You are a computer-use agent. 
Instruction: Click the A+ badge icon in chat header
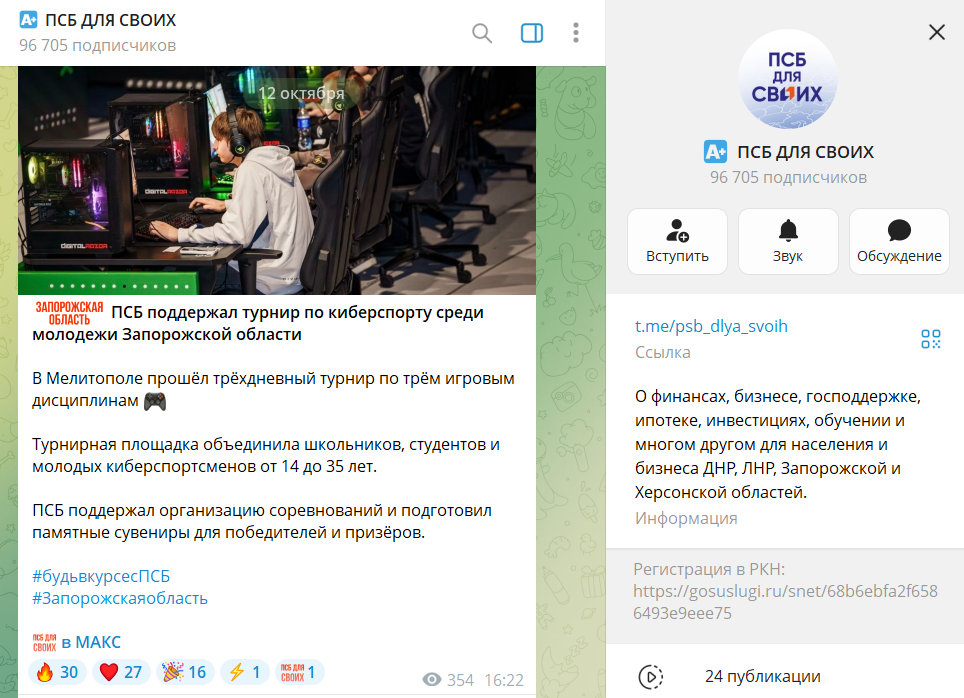tap(28, 20)
